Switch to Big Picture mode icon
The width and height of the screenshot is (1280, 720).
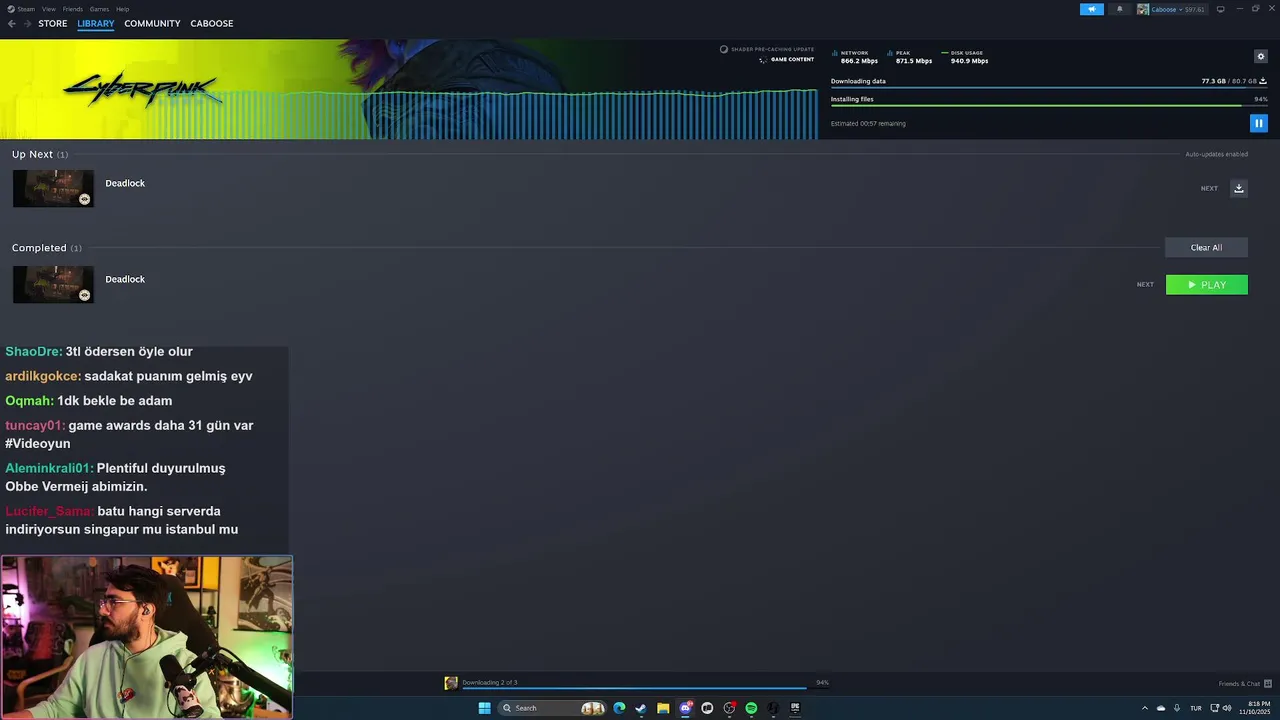click(x=1220, y=9)
